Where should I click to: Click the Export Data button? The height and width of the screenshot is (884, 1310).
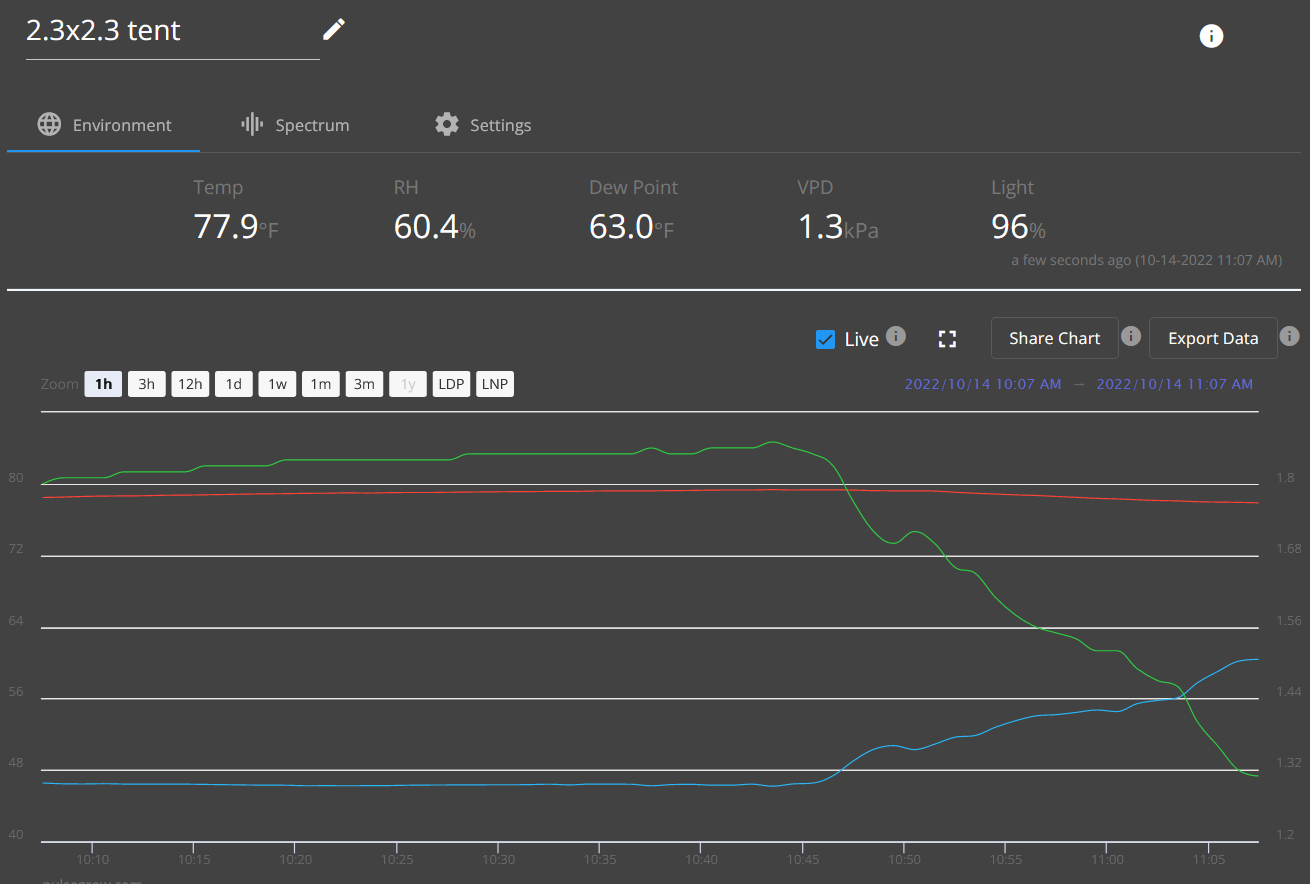tap(1213, 338)
